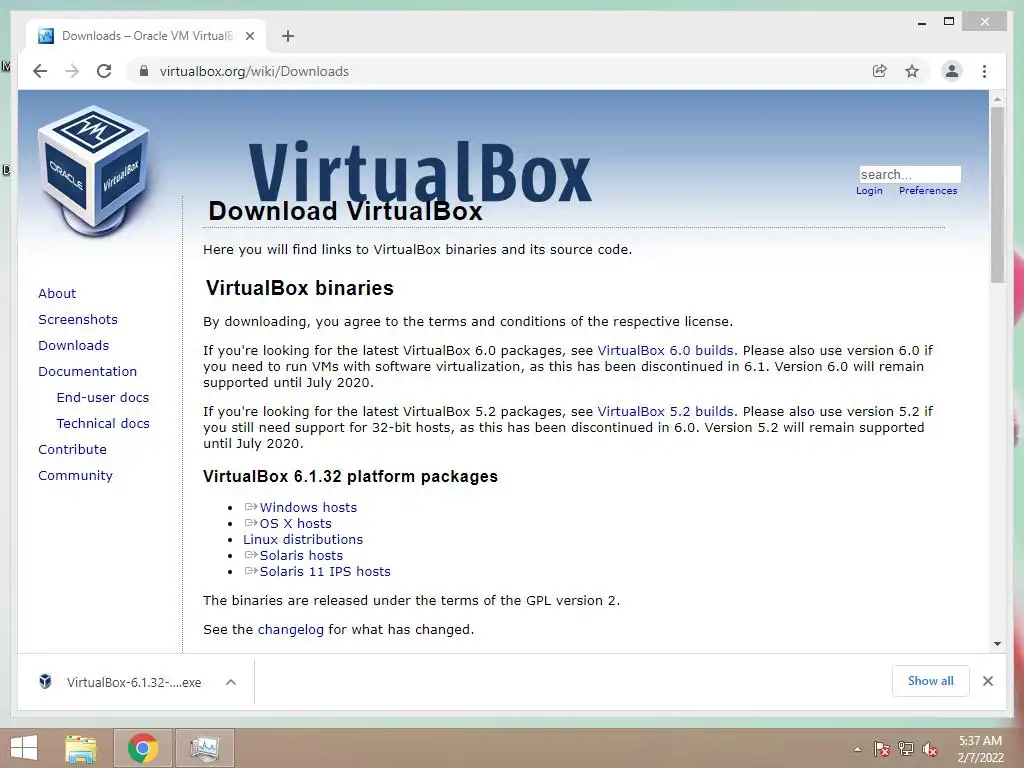Click the muted volume tray icon
This screenshot has height=768, width=1024.
coord(930,749)
